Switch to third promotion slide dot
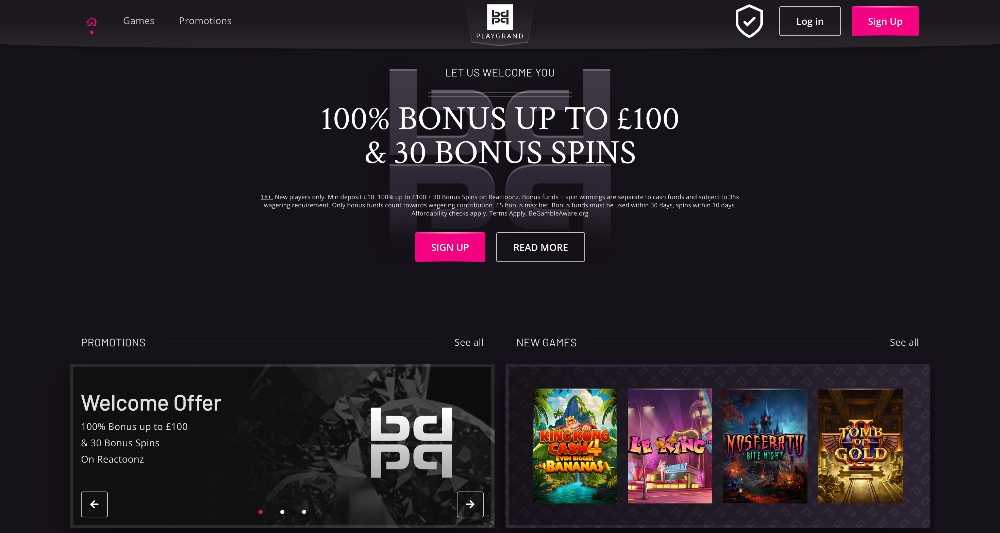 [304, 511]
